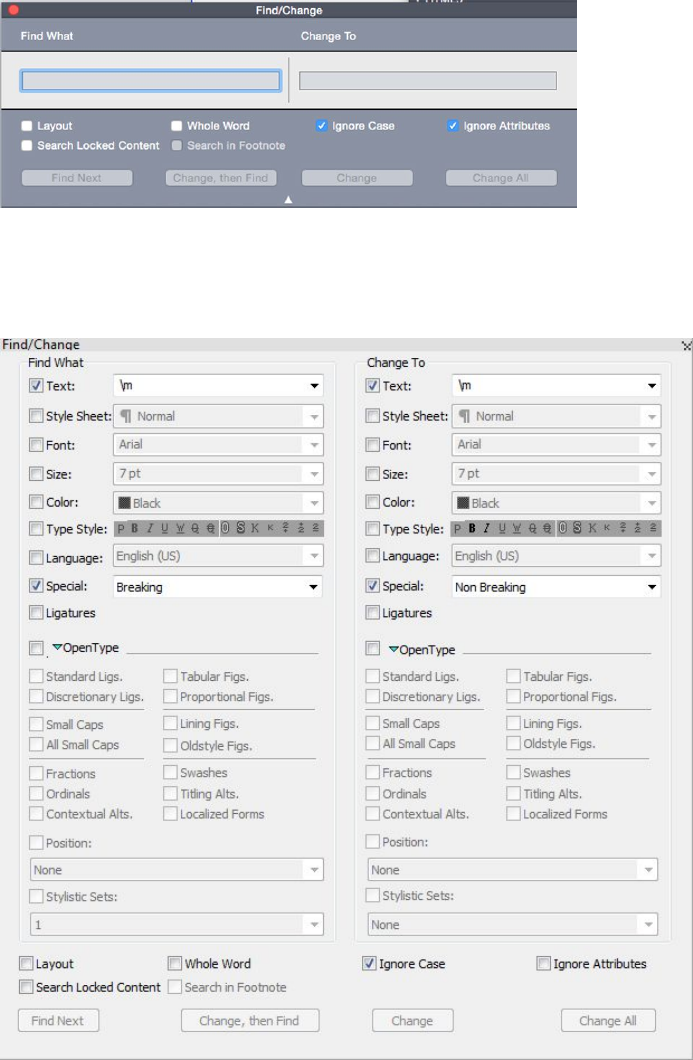The image size is (693, 1060).
Task: Enable Style Sheet checkbox under Find What
Action: click(37, 416)
